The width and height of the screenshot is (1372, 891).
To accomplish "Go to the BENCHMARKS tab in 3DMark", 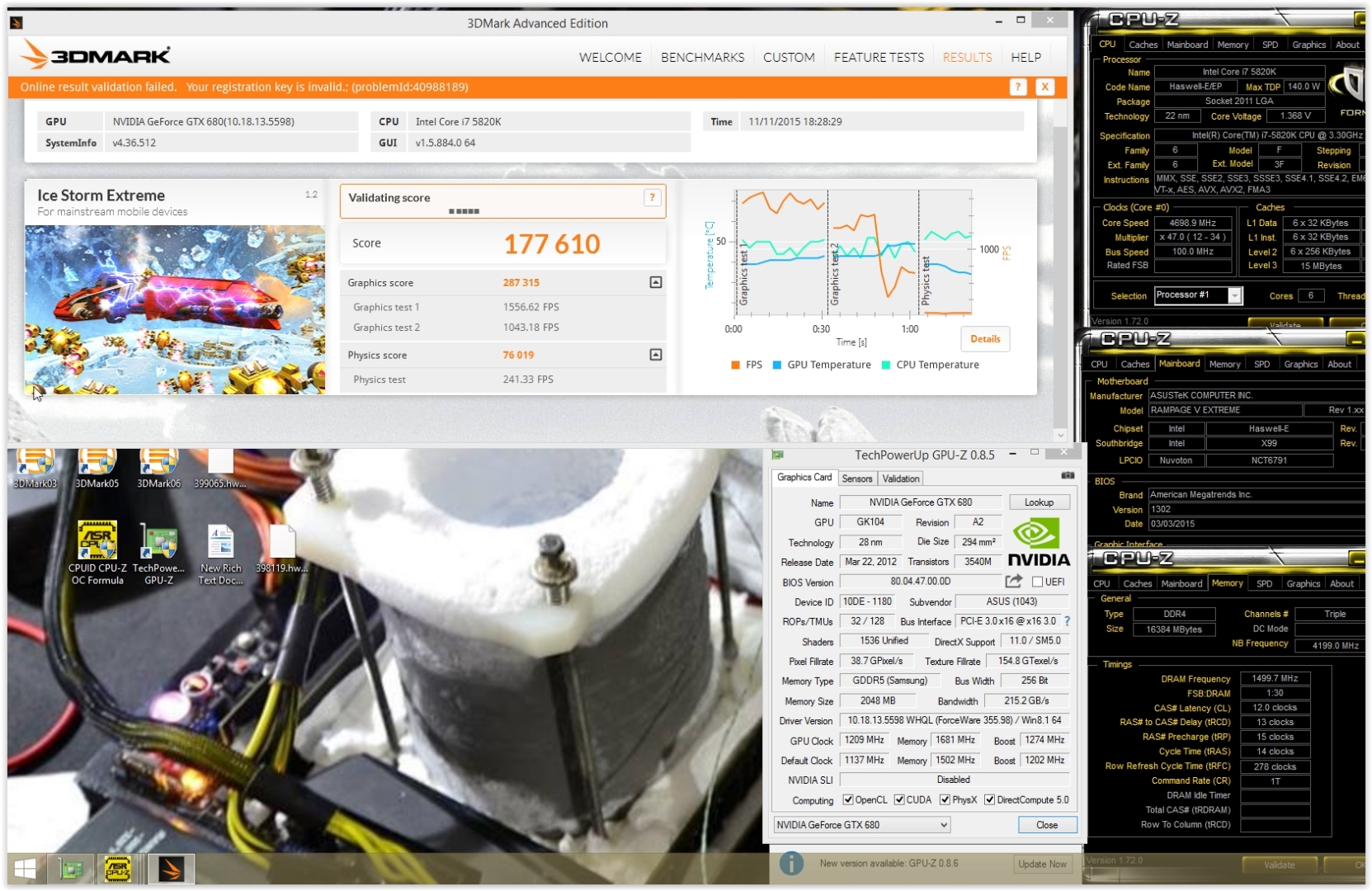I will [702, 57].
